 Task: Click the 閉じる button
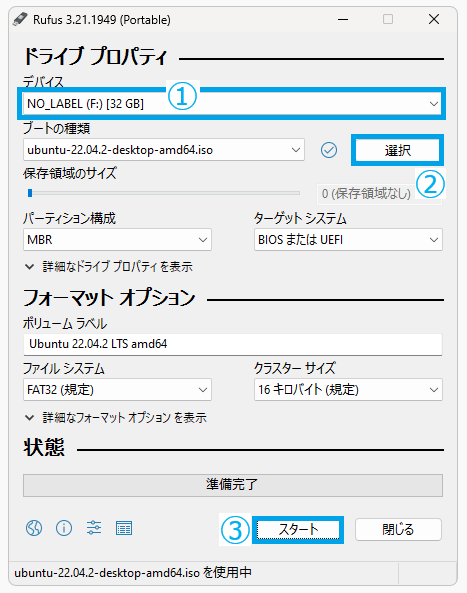tap(398, 529)
